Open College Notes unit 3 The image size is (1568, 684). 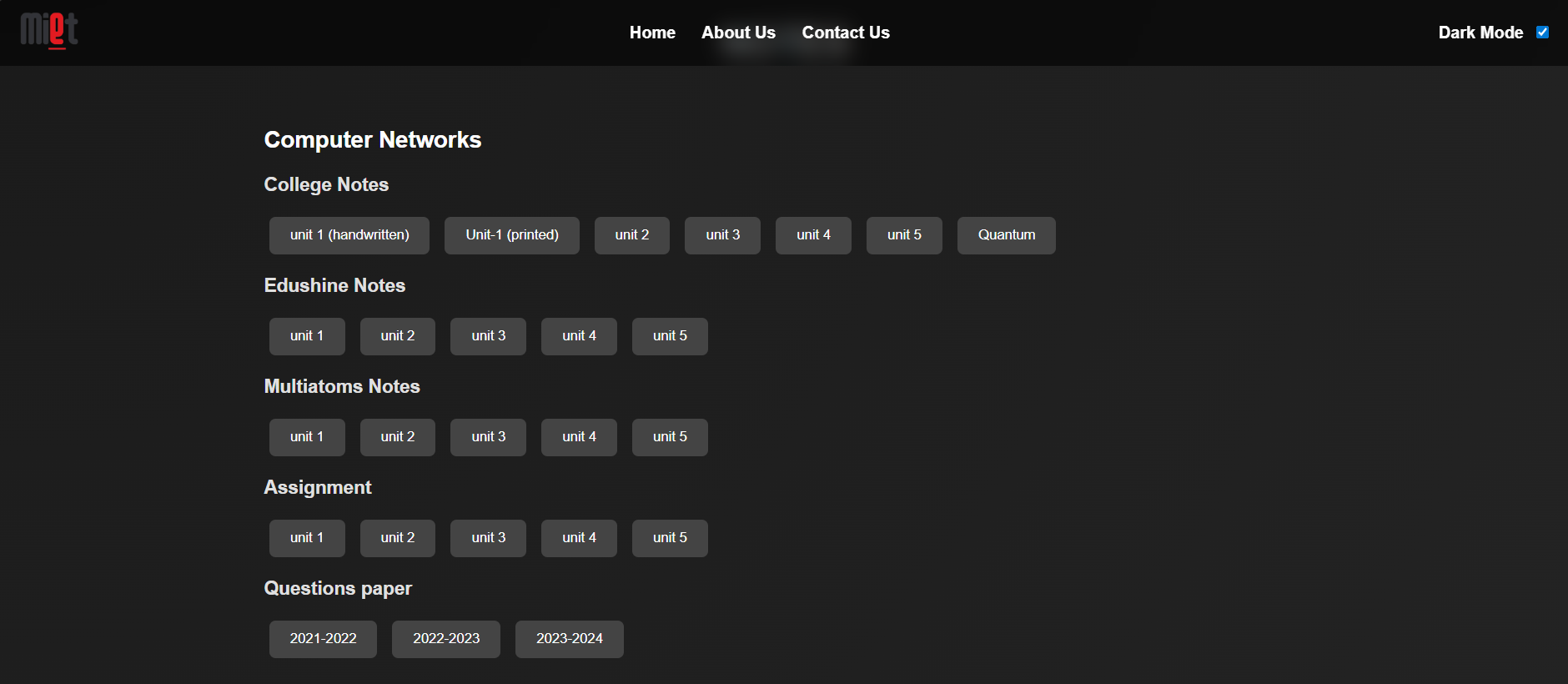[x=722, y=235]
